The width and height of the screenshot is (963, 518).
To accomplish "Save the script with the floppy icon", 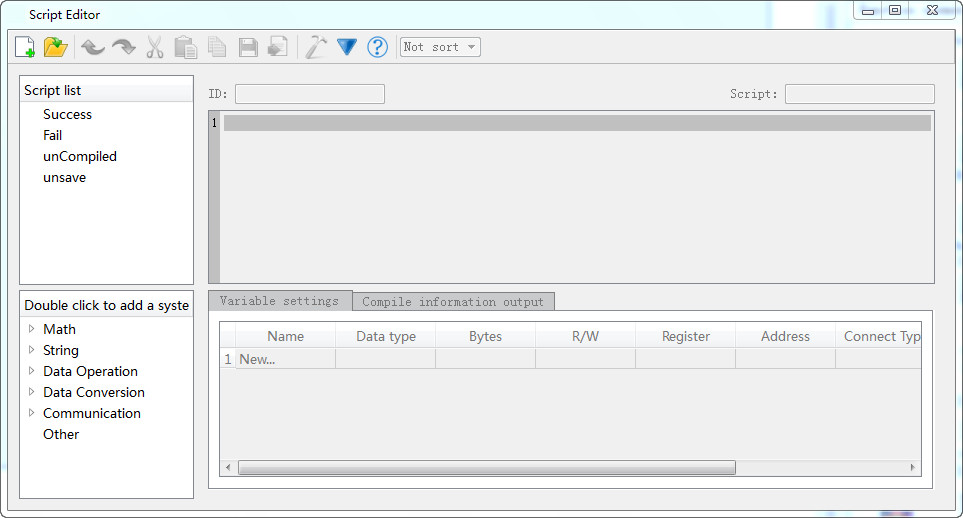I will click(x=248, y=47).
